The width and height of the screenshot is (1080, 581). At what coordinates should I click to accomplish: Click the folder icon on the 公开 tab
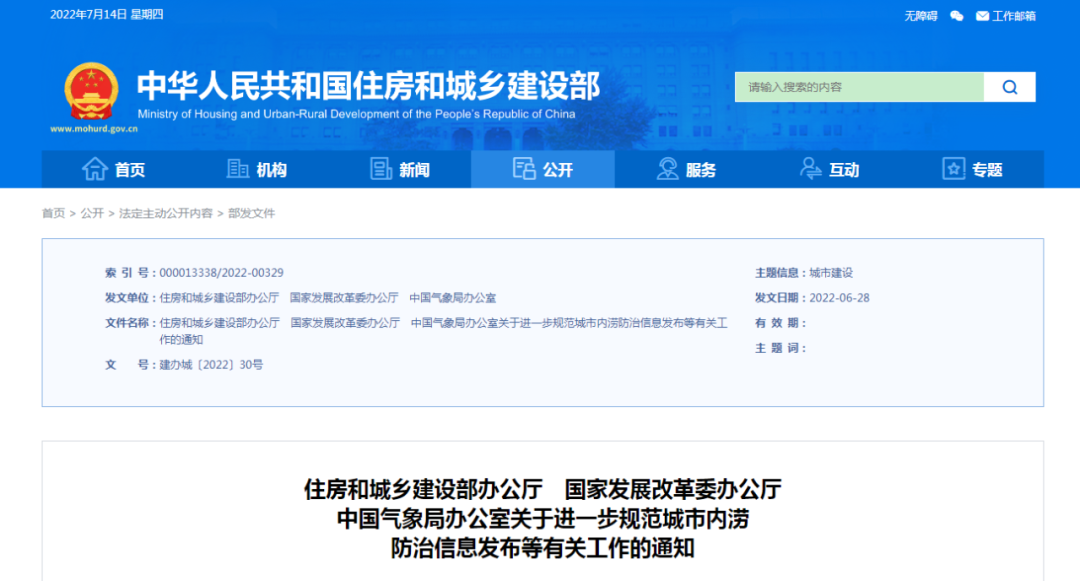[x=524, y=169]
